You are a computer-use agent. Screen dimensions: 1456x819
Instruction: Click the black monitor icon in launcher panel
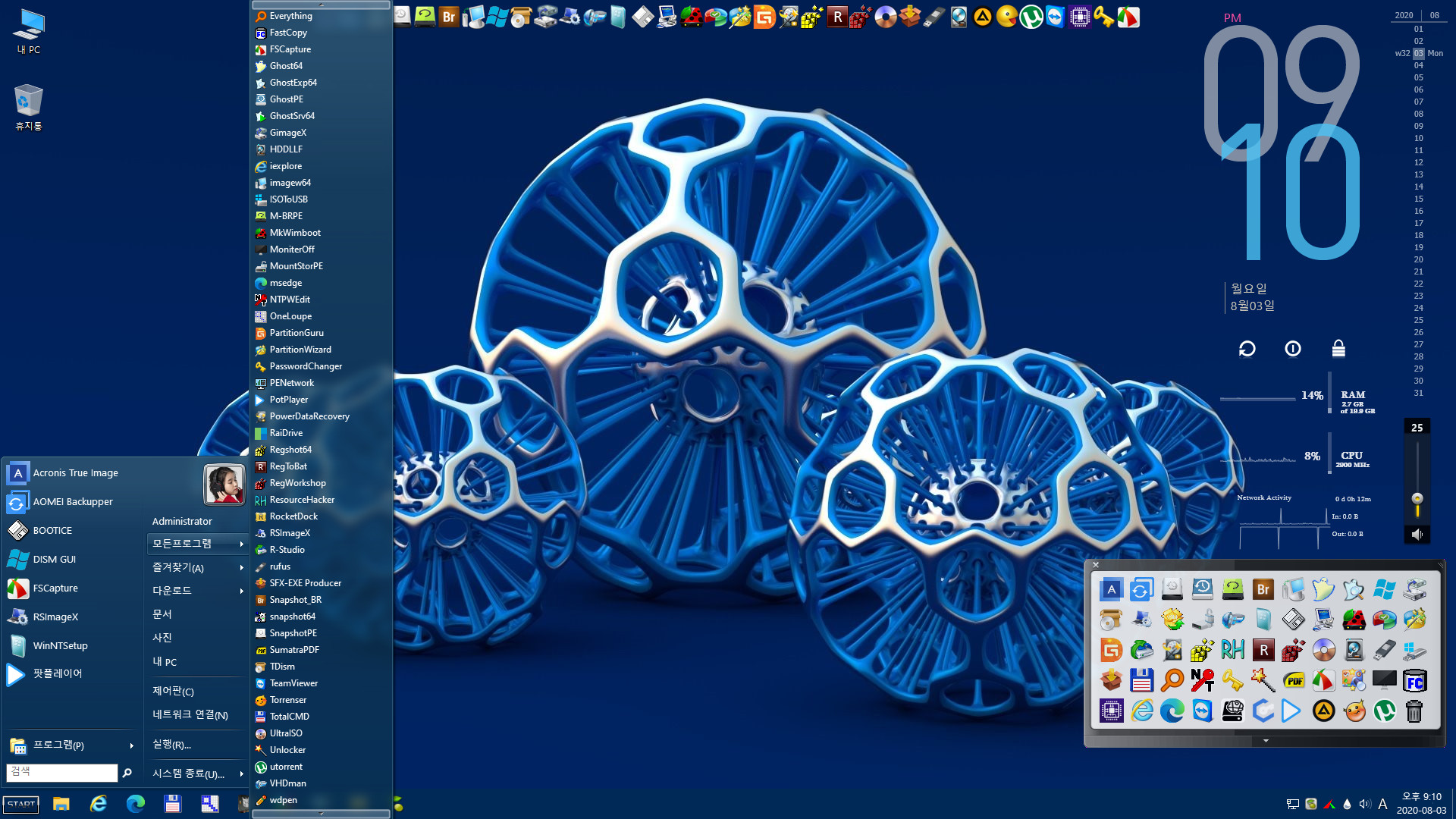click(x=1384, y=680)
